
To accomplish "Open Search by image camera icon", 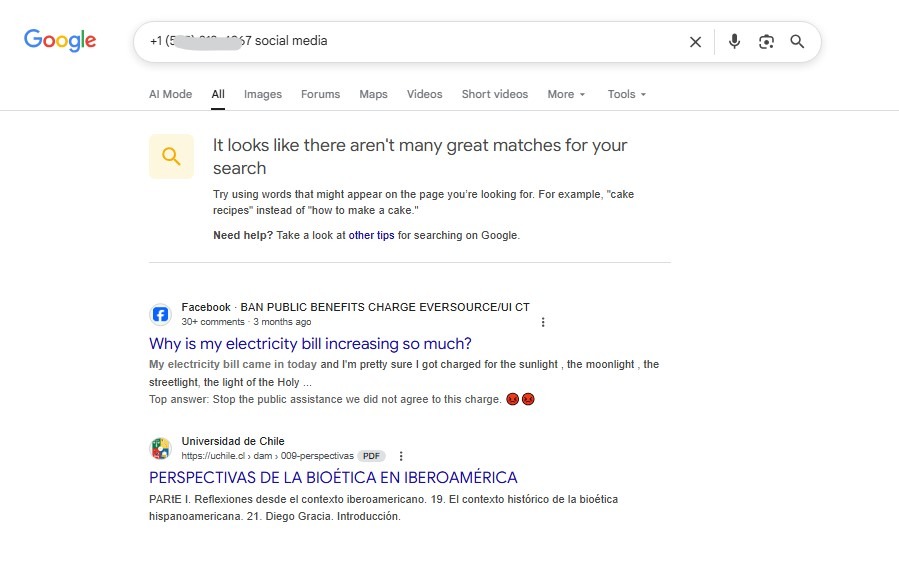I will coord(766,42).
